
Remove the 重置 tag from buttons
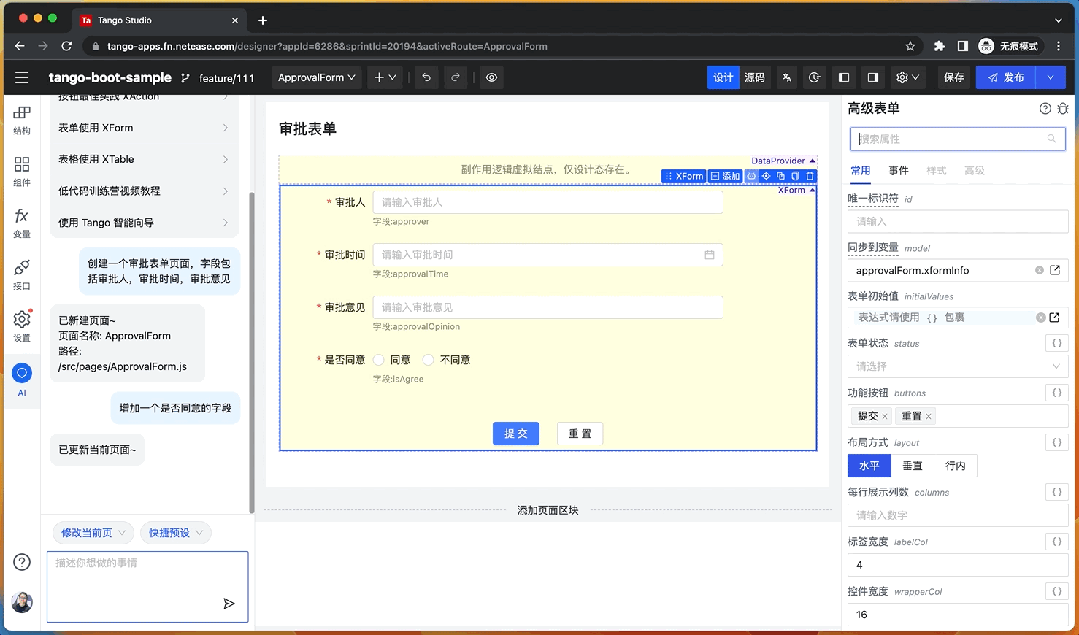click(x=928, y=416)
